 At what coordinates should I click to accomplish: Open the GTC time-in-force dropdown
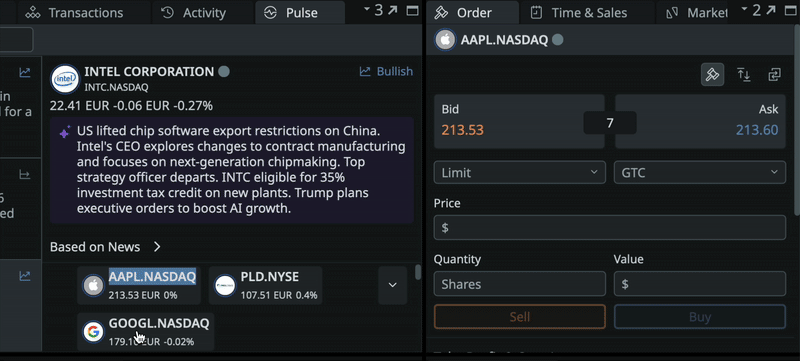[699, 172]
